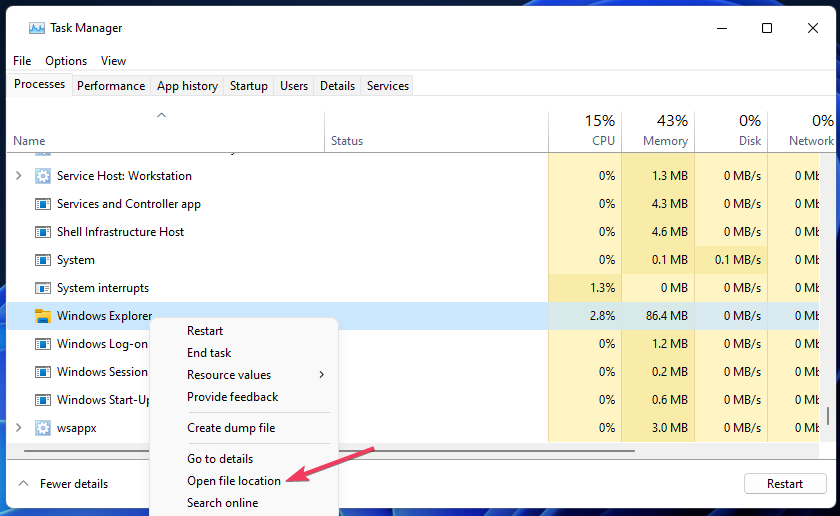Toggle sort direction arrow above Name
Image resolution: width=840 pixels, height=516 pixels.
point(161,115)
